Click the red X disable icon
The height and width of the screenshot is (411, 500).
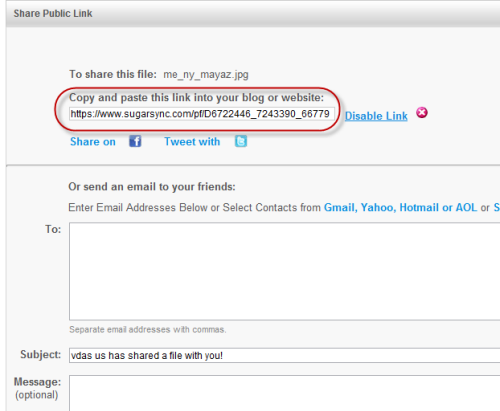[422, 113]
